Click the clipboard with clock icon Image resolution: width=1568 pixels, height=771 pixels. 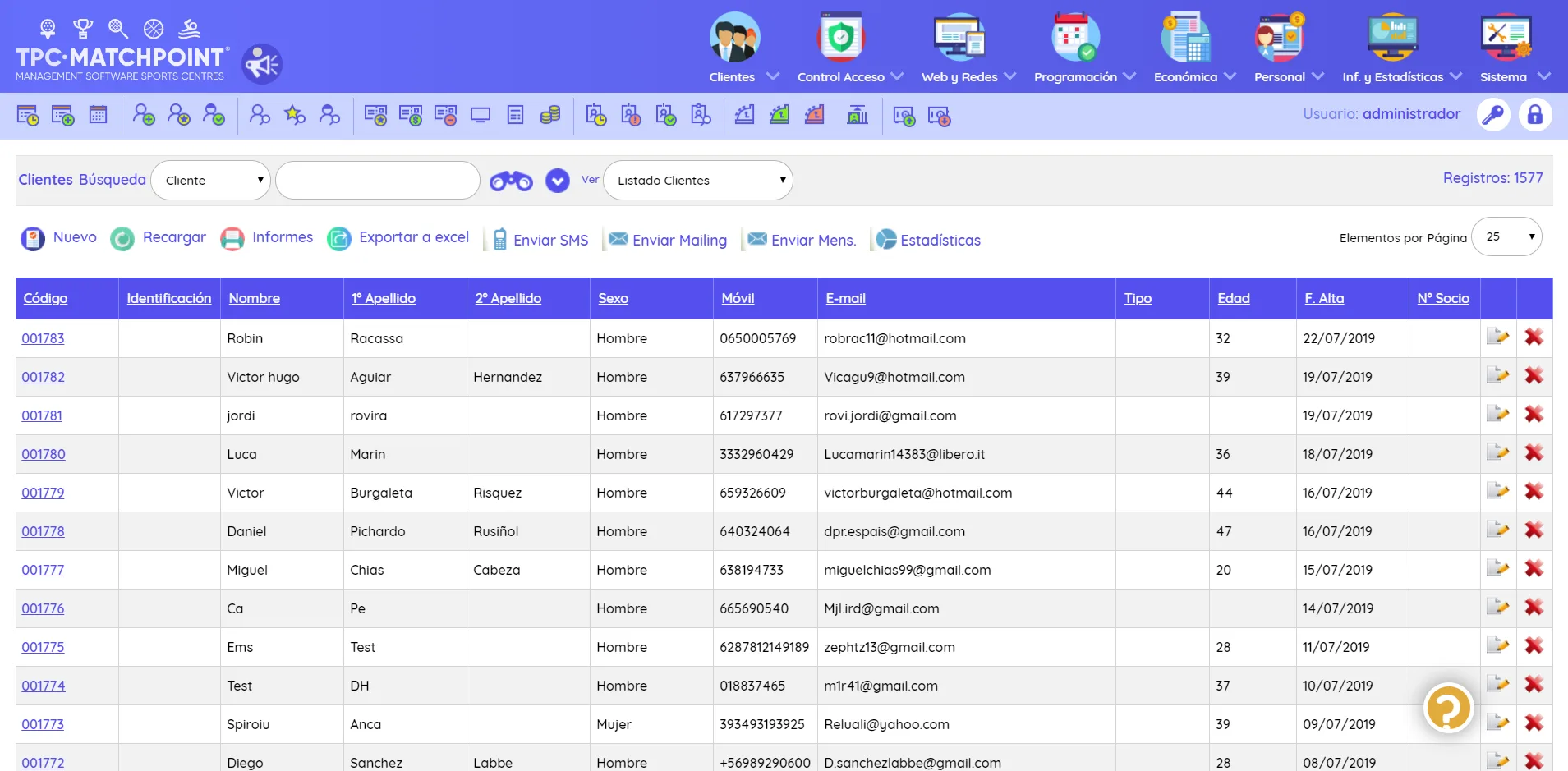pyautogui.click(x=596, y=115)
